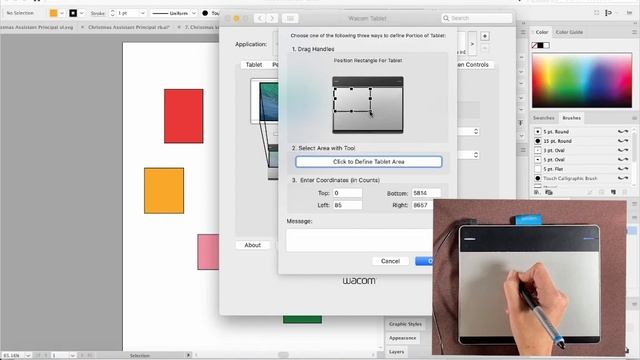Click the right scroll arrow in application list
640x360 pixels.
tap(472, 44)
